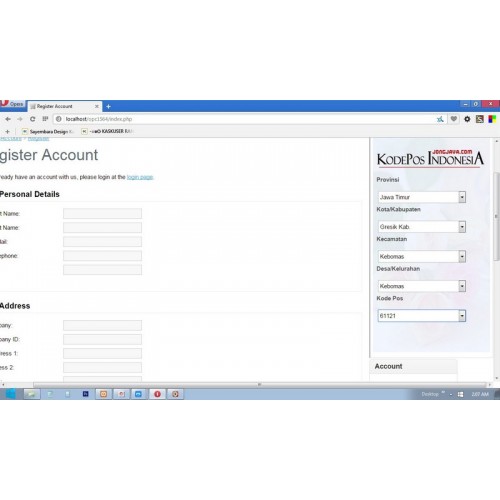The image size is (500, 500).
Task: Follow the login page link
Action: tap(140, 177)
